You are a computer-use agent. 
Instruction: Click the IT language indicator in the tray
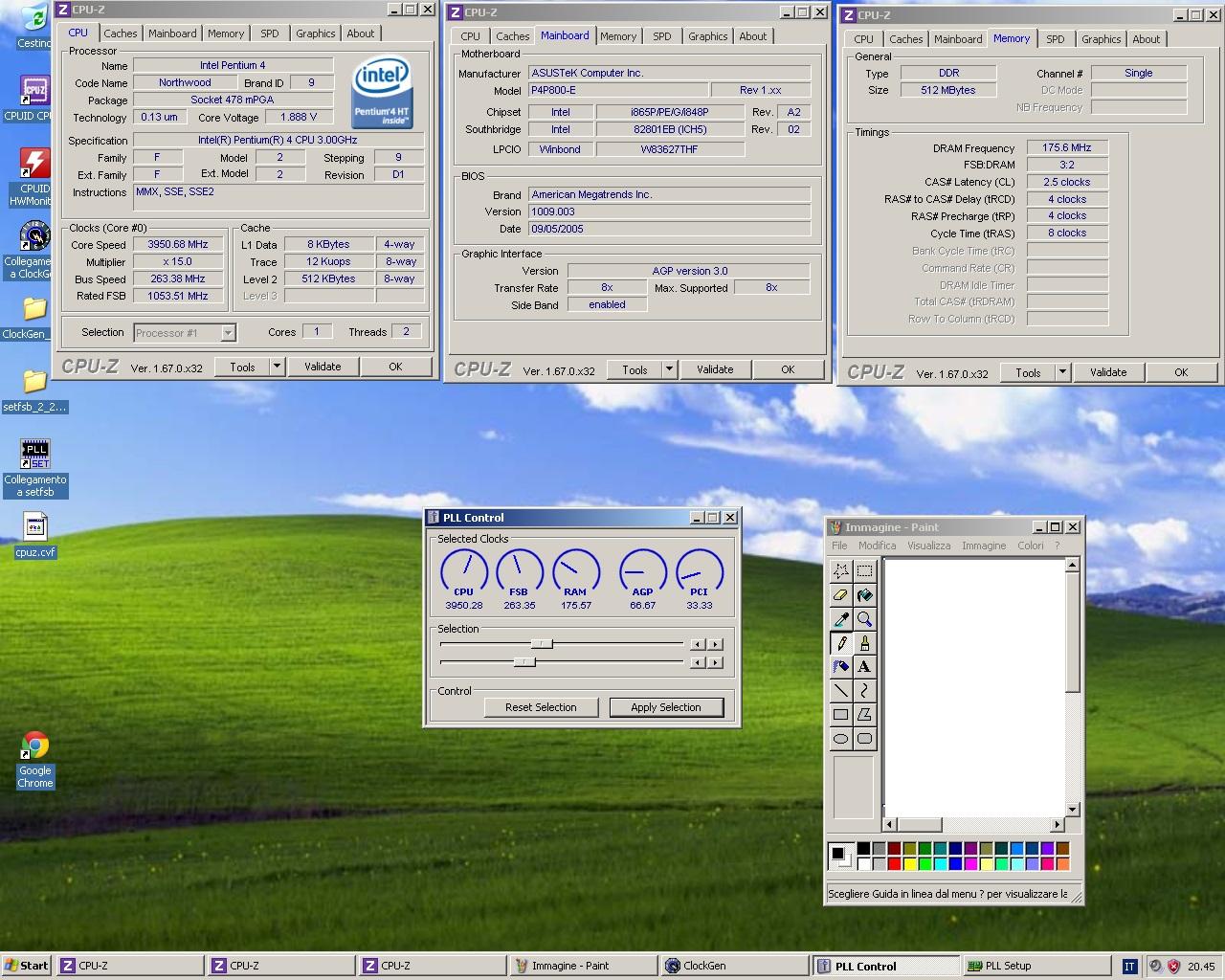(1128, 967)
